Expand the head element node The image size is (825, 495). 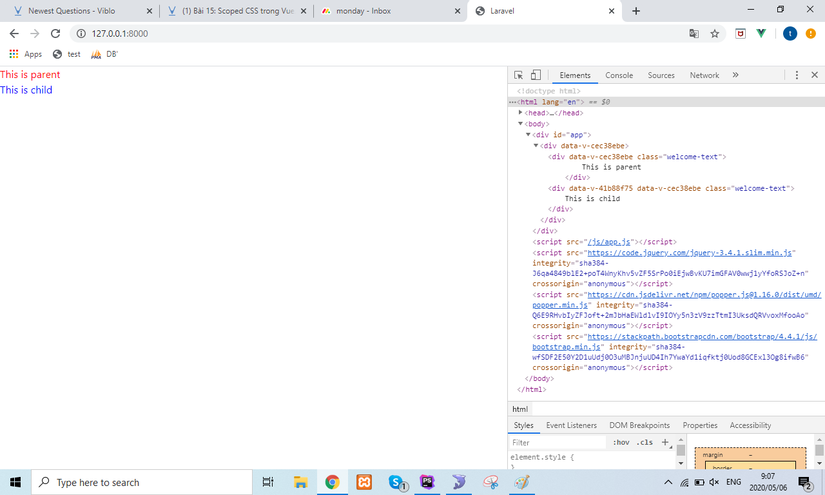point(521,113)
